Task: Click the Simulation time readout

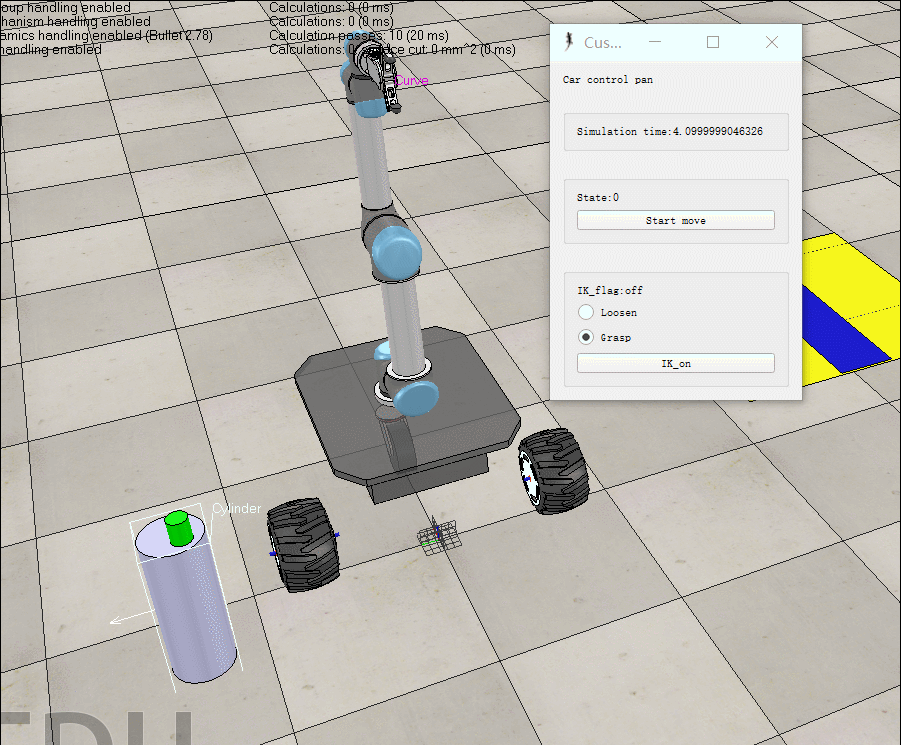Action: pyautogui.click(x=669, y=132)
